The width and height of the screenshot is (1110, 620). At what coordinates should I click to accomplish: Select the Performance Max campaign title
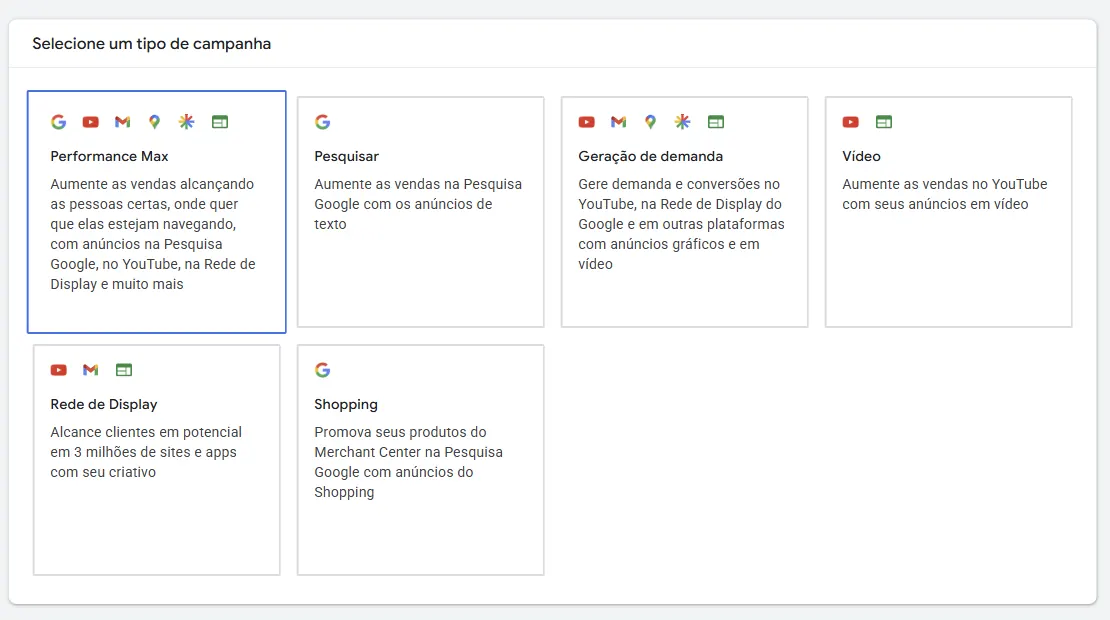(x=109, y=156)
